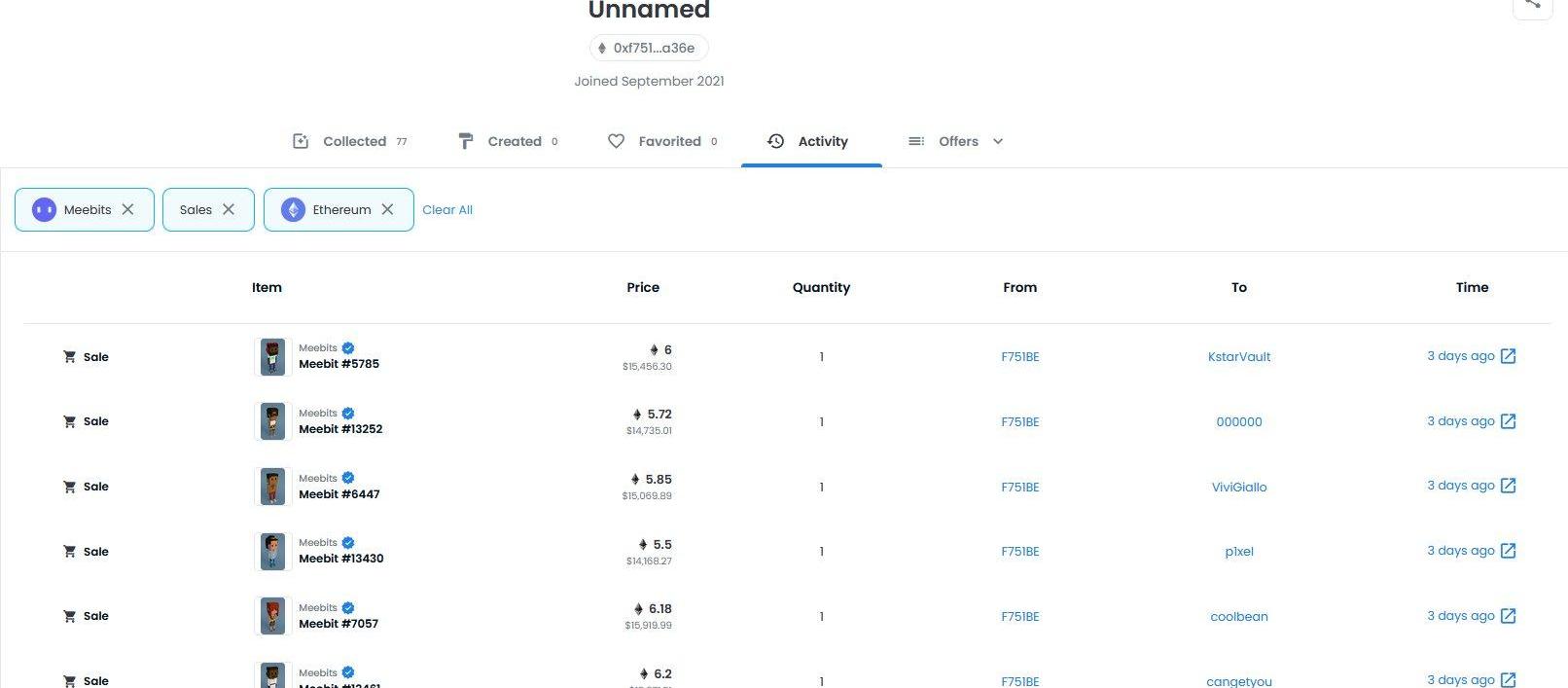Open external link icon for Meebit #6447 sale

coord(1508,486)
